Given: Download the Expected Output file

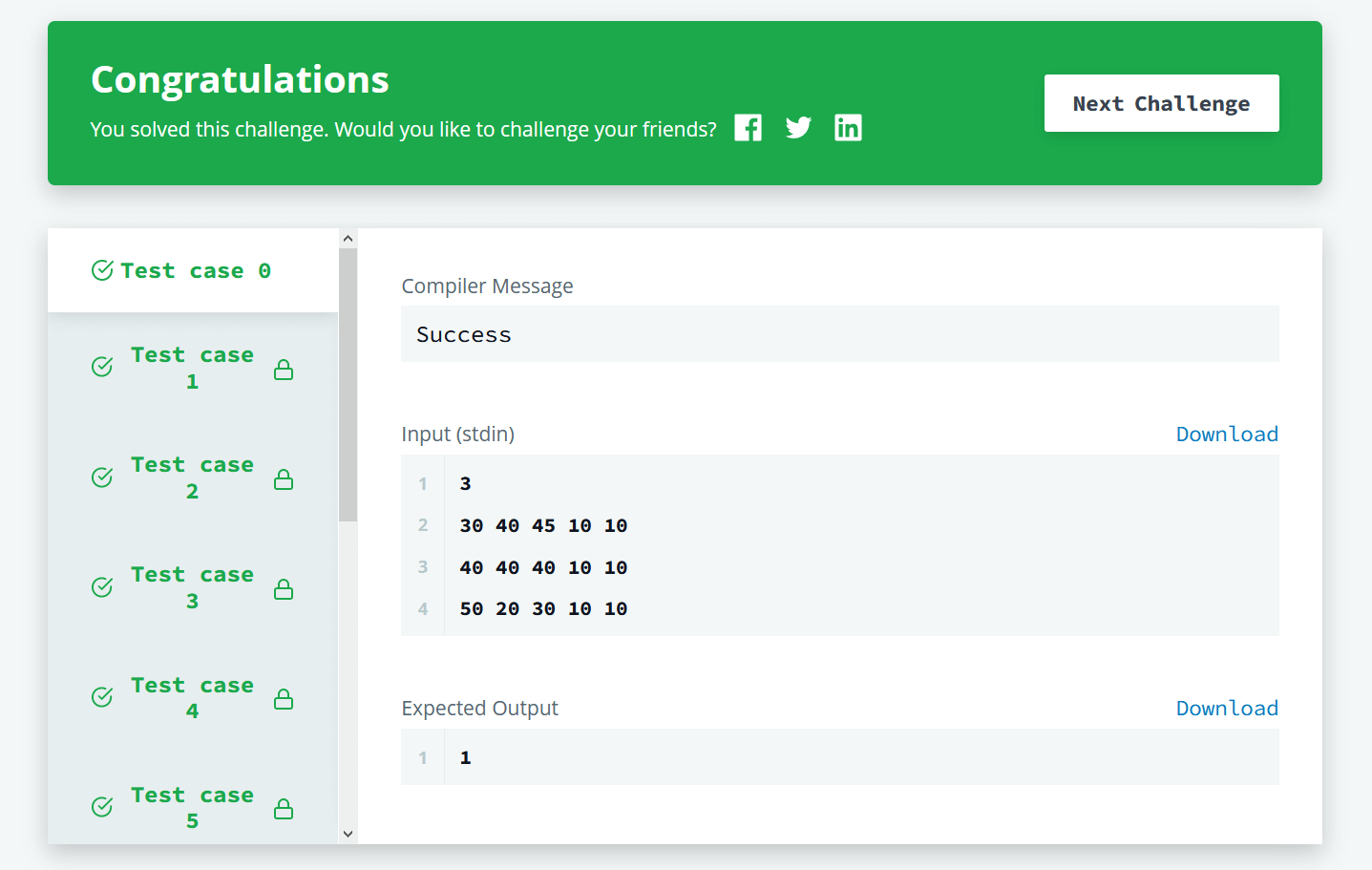Looking at the screenshot, I should (x=1227, y=708).
